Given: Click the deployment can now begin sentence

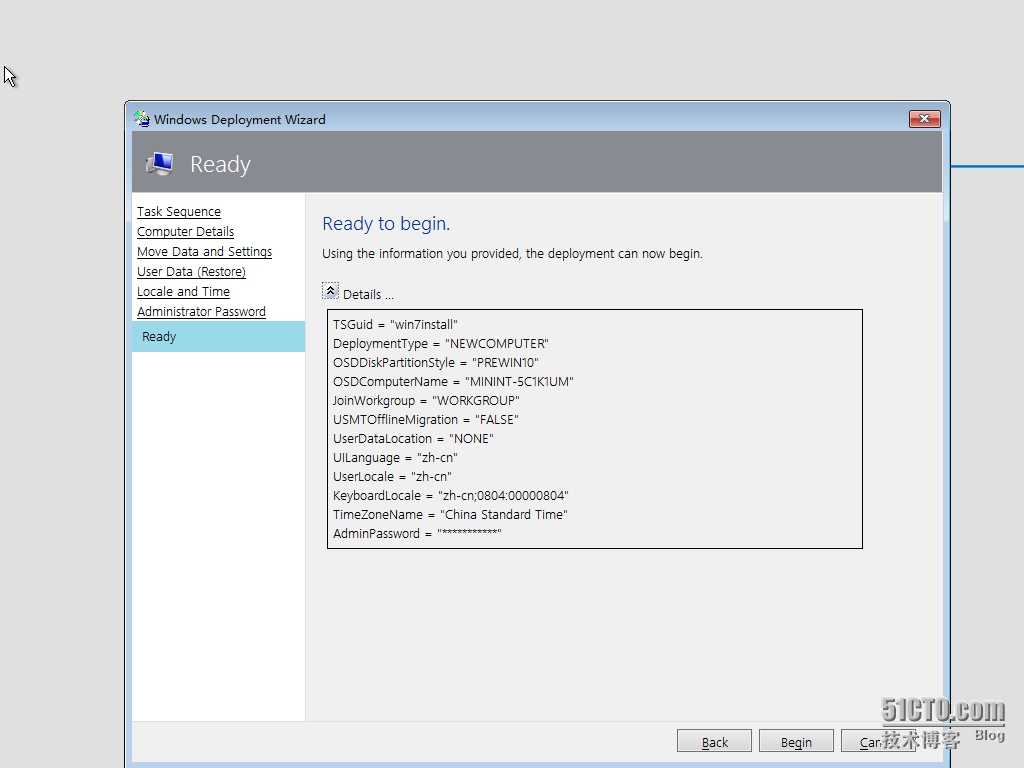Looking at the screenshot, I should tap(512, 253).
